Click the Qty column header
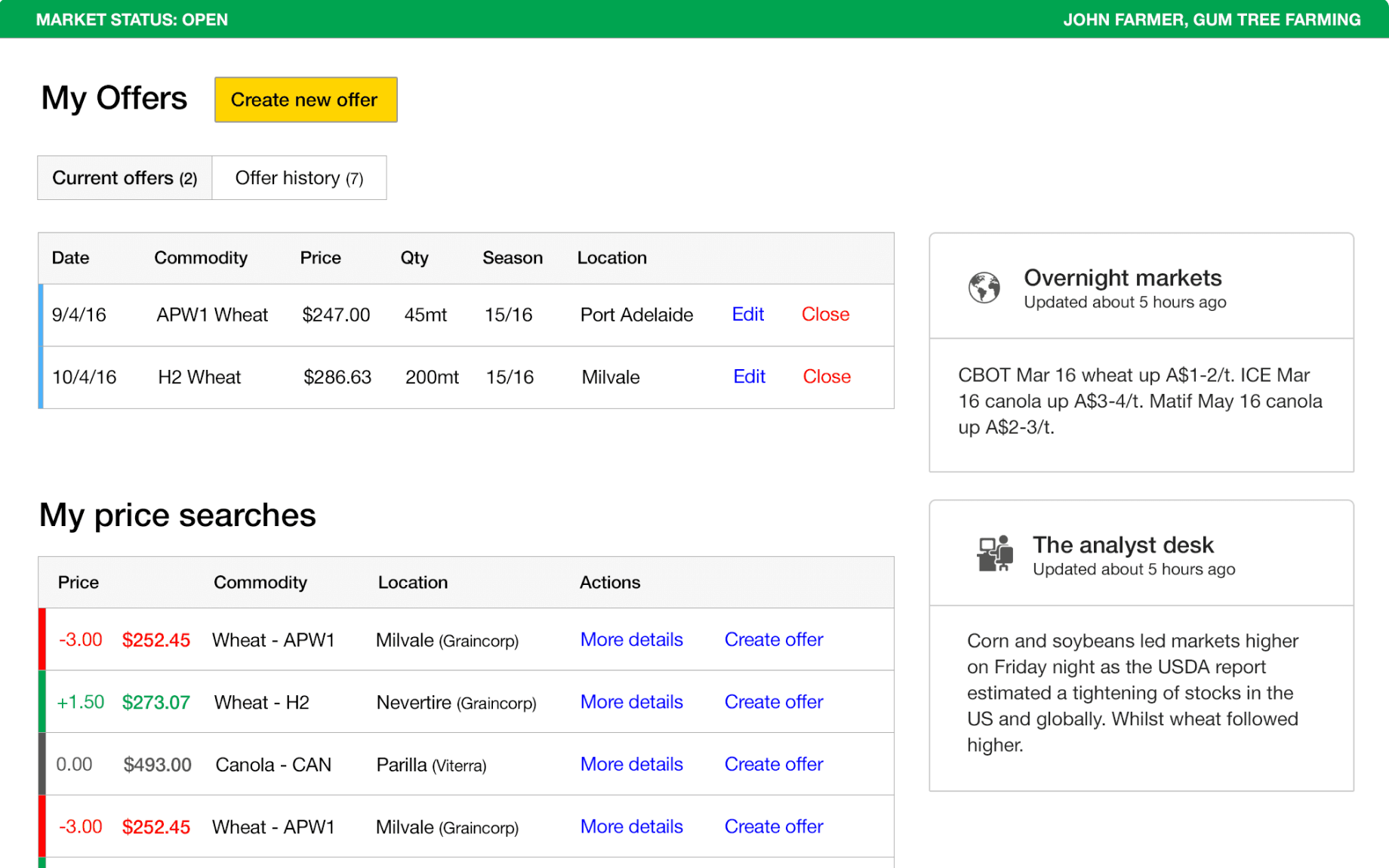 click(x=414, y=258)
